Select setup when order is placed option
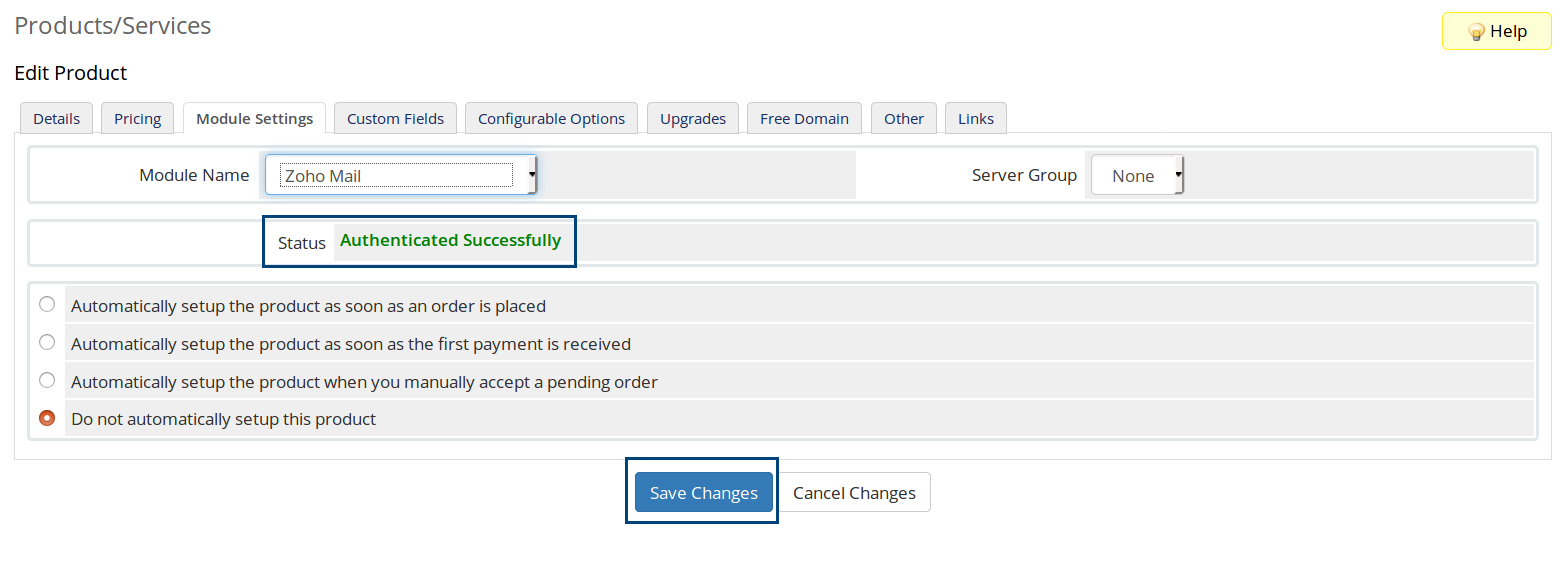1565x565 pixels. pos(47,304)
